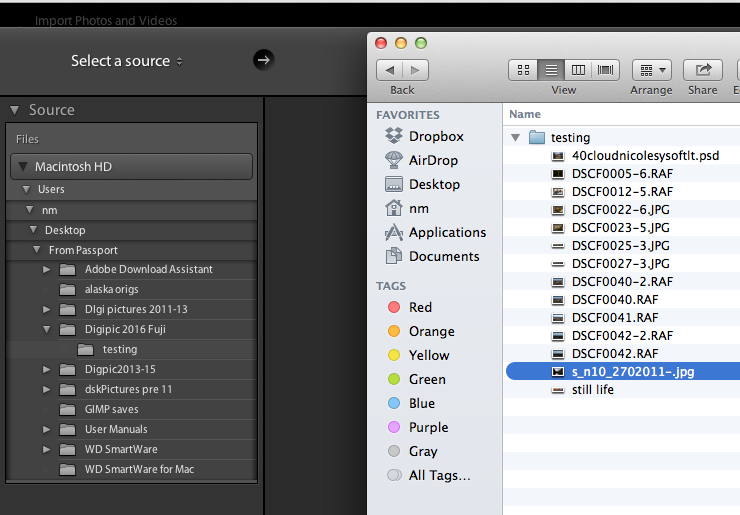
Task: Open the Arrange dropdown menu
Action: [651, 70]
